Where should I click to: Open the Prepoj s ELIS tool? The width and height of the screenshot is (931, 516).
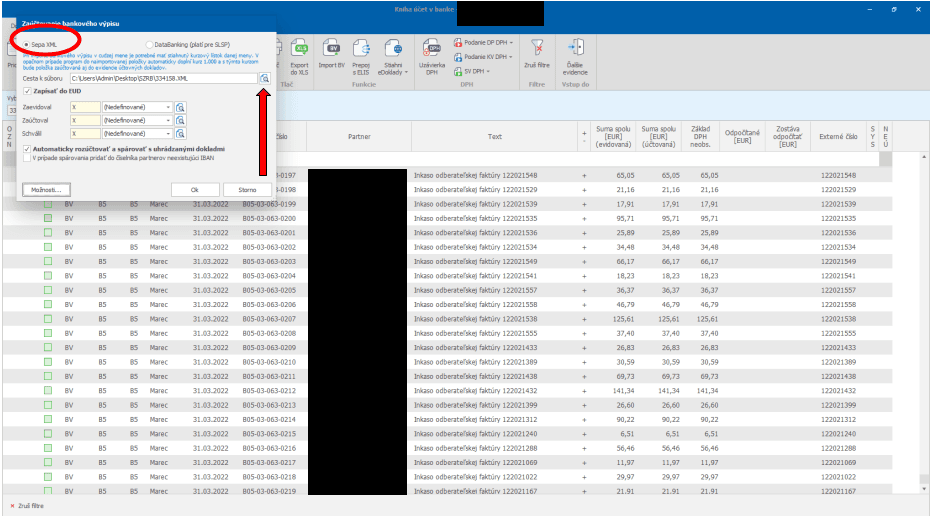click(361, 57)
